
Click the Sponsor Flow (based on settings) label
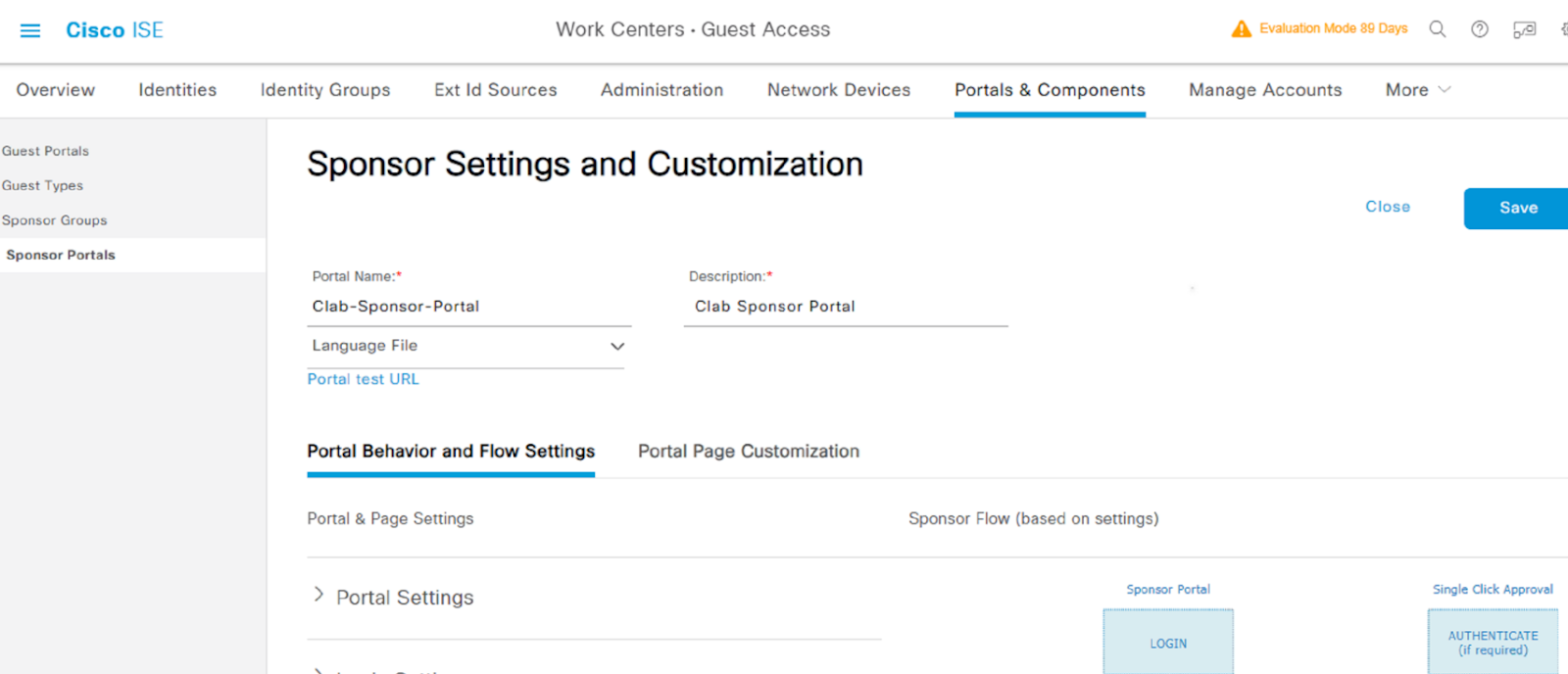pos(1033,519)
